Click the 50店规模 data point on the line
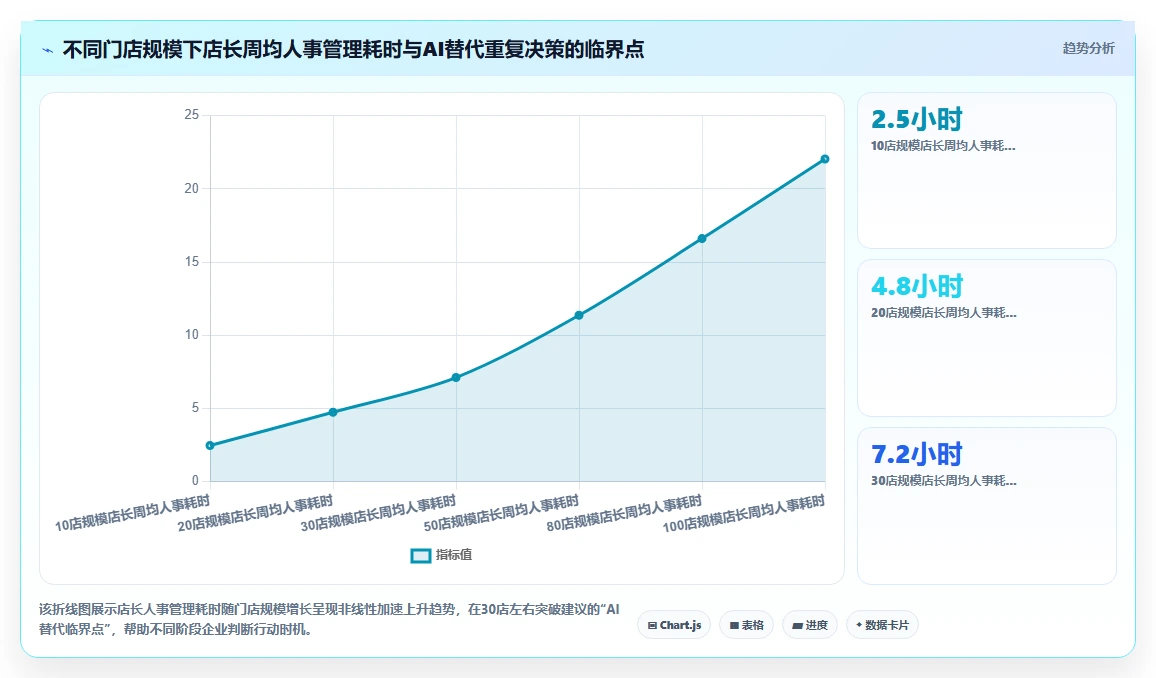 (x=579, y=315)
